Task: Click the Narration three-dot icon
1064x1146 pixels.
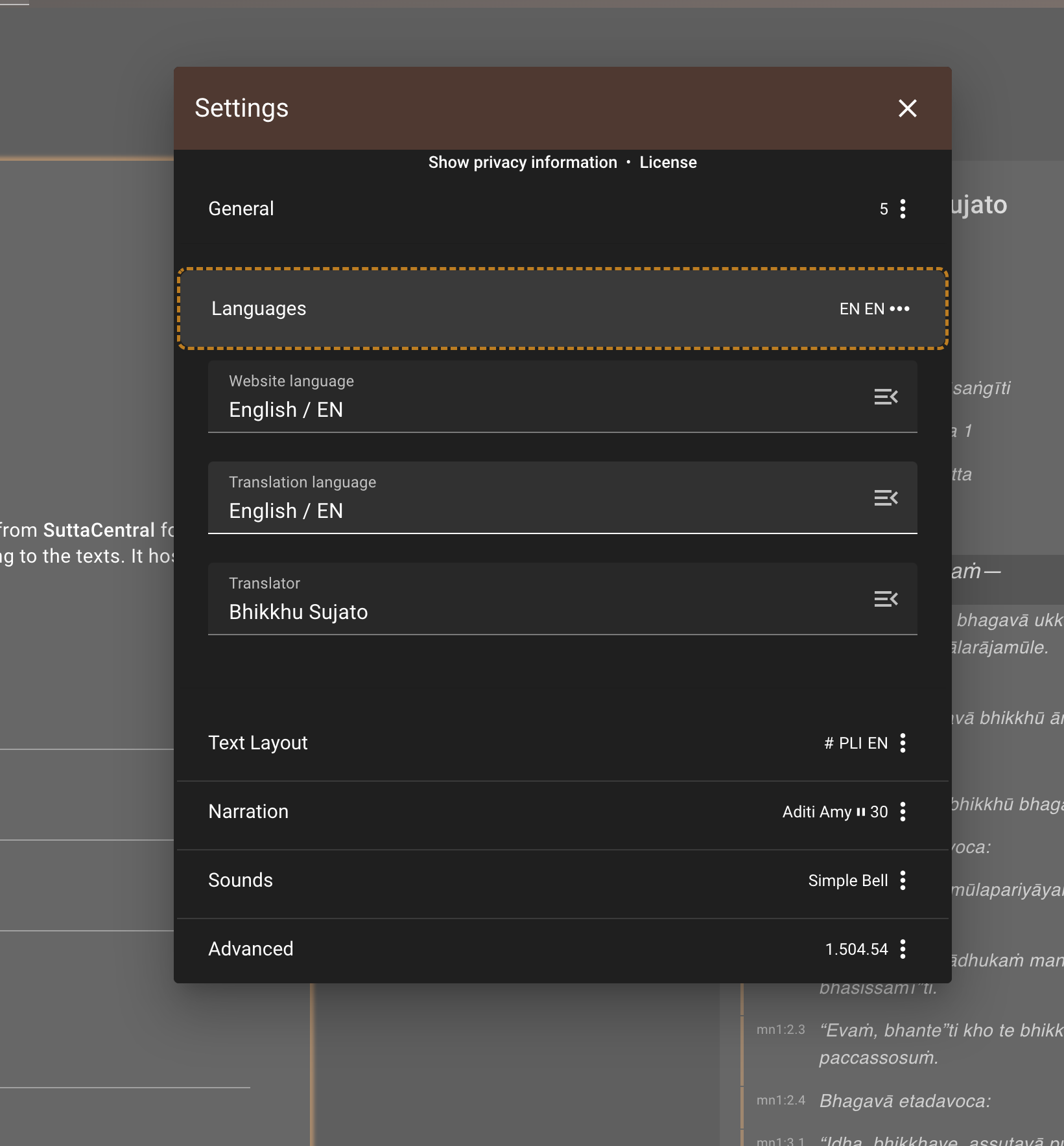Action: [903, 812]
